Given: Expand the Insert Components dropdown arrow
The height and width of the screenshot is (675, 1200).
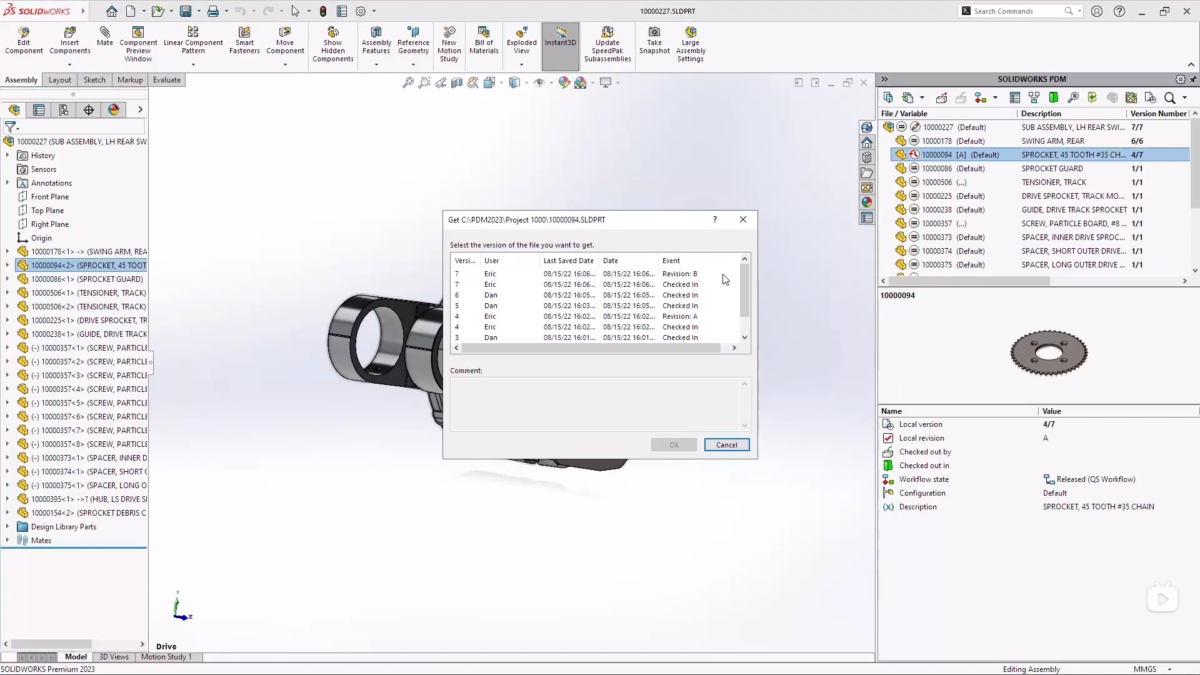Looking at the screenshot, I should (69, 65).
